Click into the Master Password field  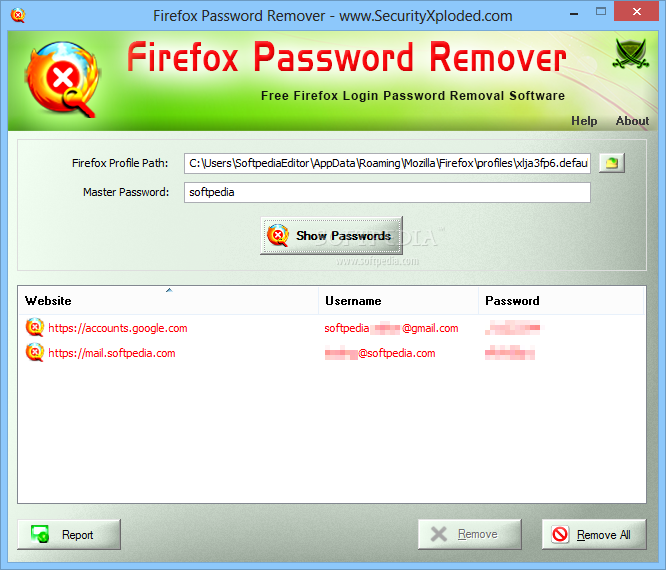[x=387, y=192]
